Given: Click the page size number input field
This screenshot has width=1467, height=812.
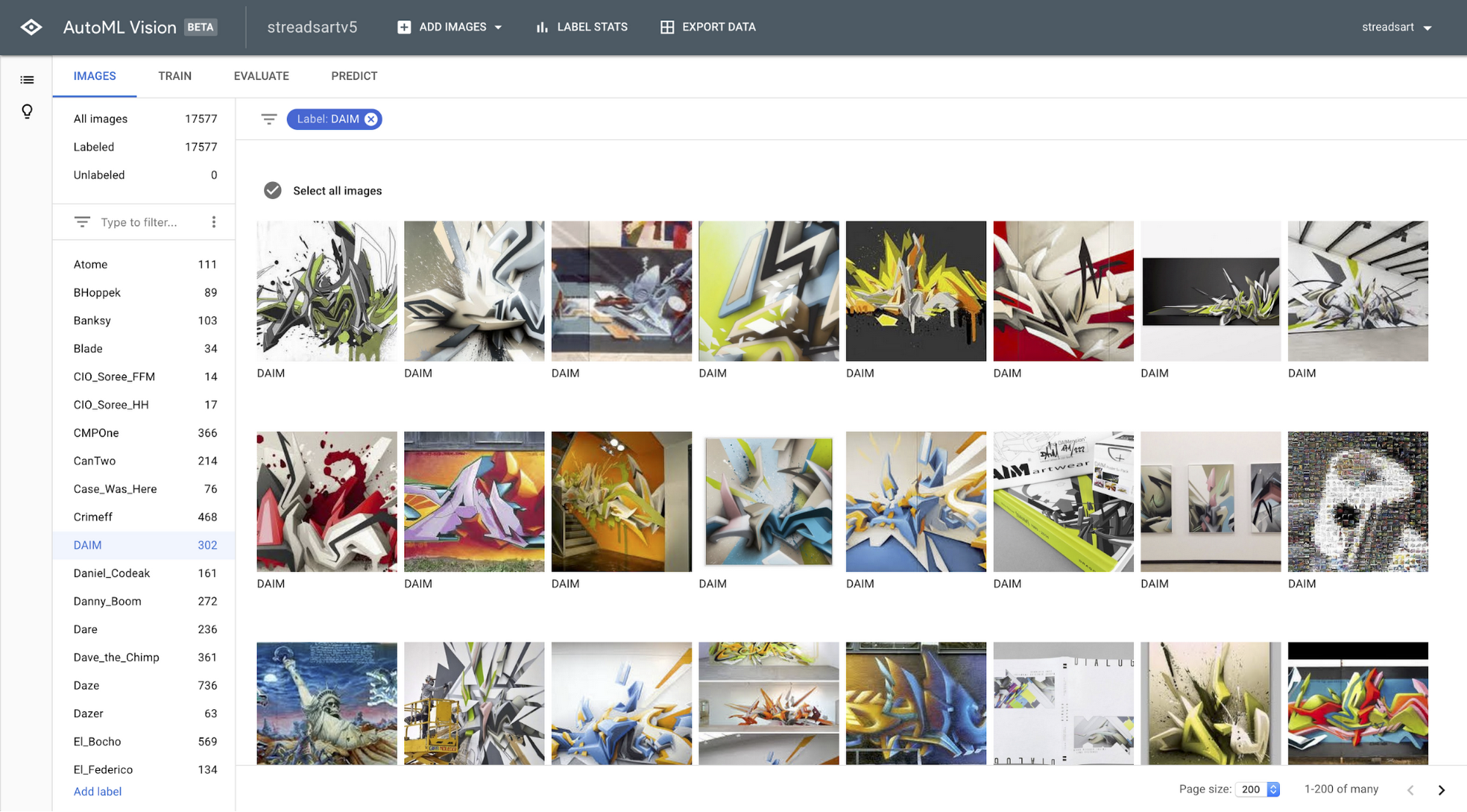Looking at the screenshot, I should [1251, 792].
